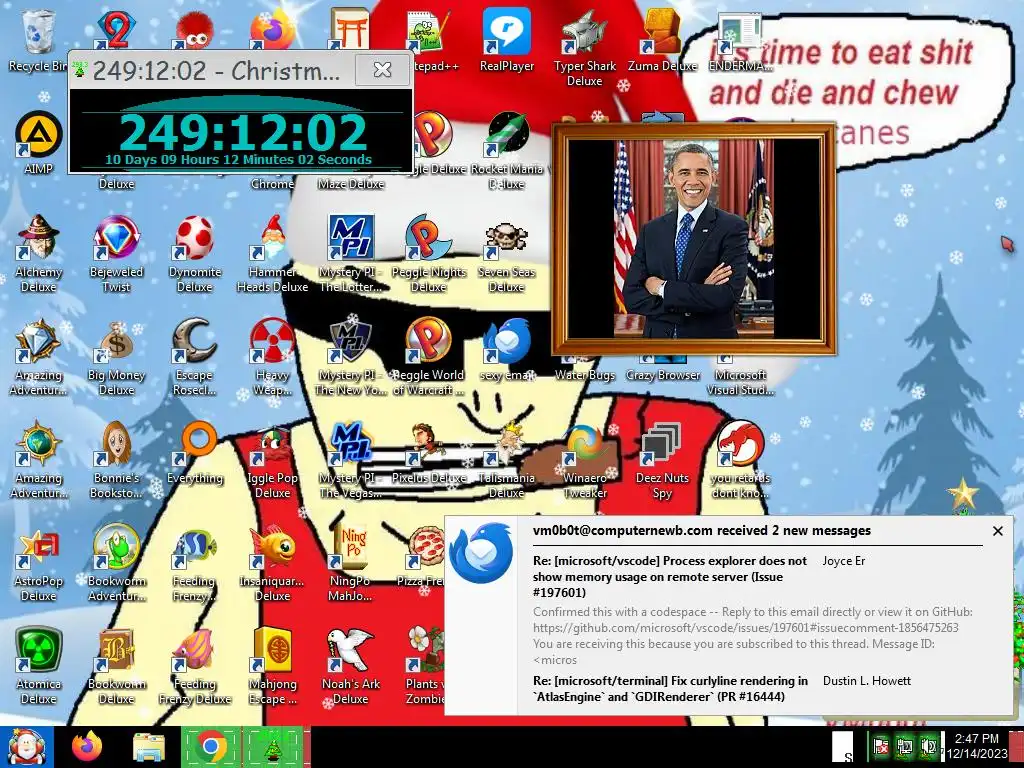Viewport: 1024px width, 768px height.
Task: Launch the AstroPop Deluxe shortcut
Action: [x=38, y=563]
